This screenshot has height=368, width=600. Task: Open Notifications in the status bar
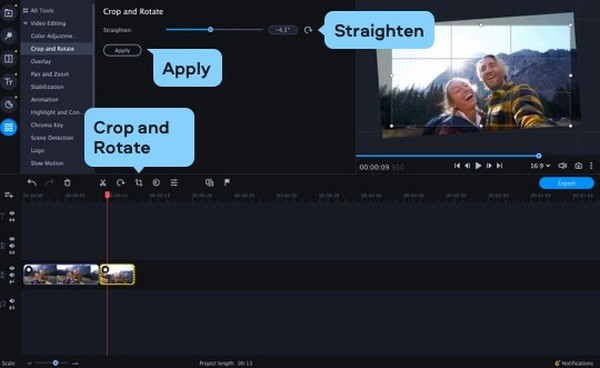[x=574, y=363]
